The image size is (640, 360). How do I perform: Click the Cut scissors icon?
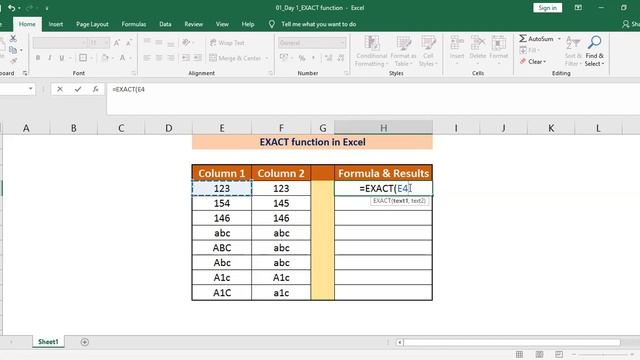13,38
